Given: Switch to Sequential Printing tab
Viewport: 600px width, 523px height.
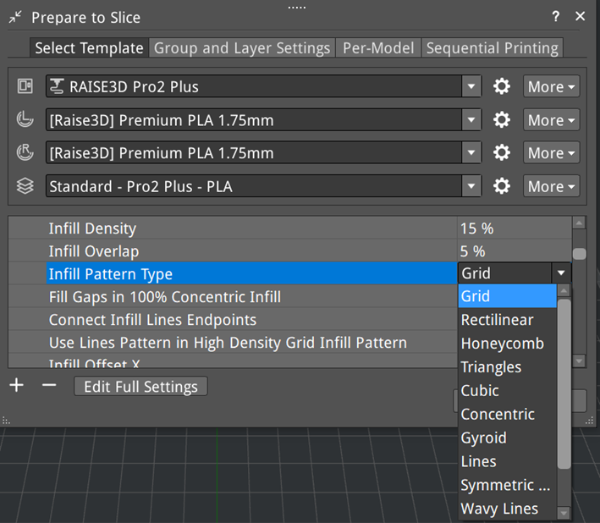Looking at the screenshot, I should [492, 48].
